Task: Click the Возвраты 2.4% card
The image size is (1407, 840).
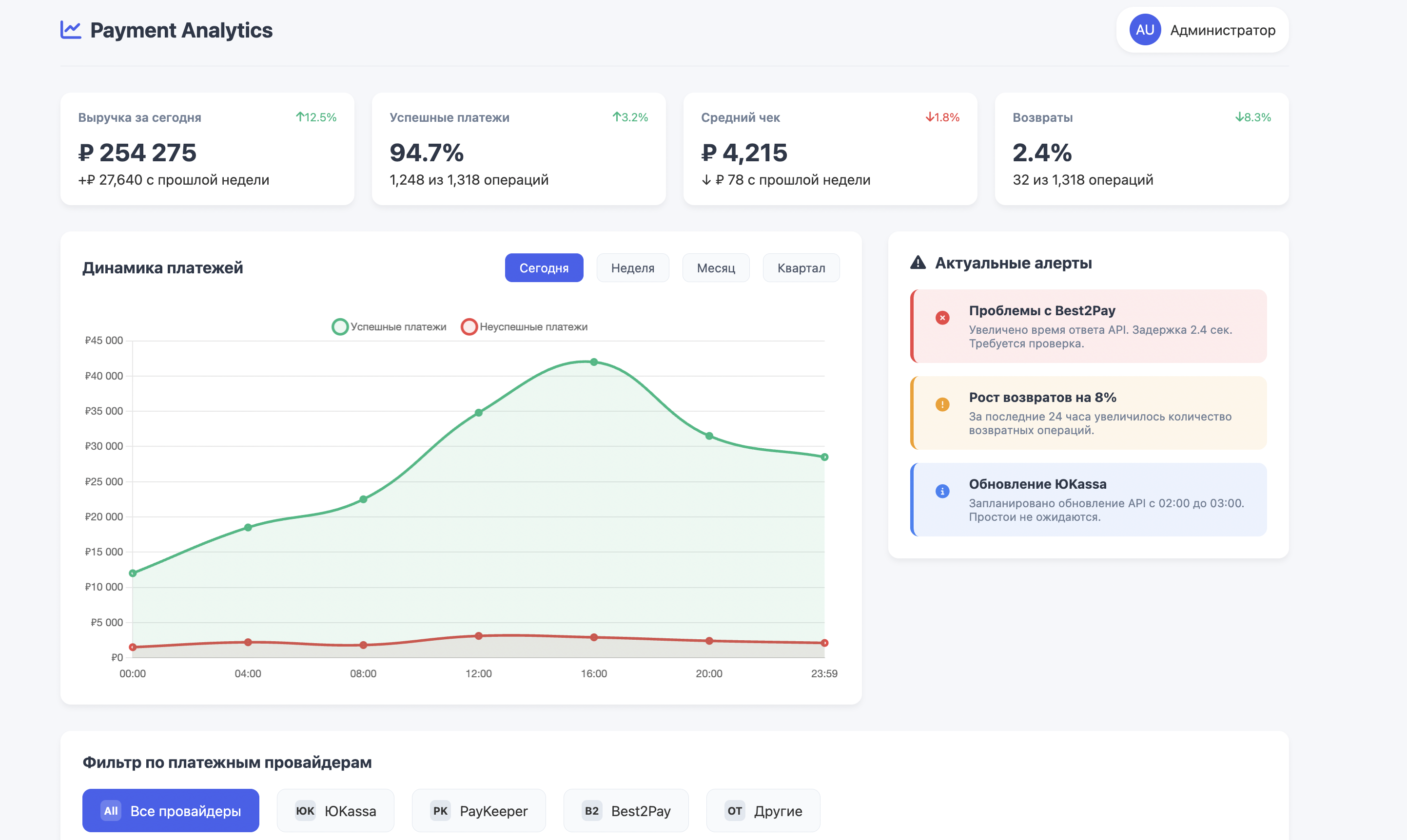Action: [1141, 149]
